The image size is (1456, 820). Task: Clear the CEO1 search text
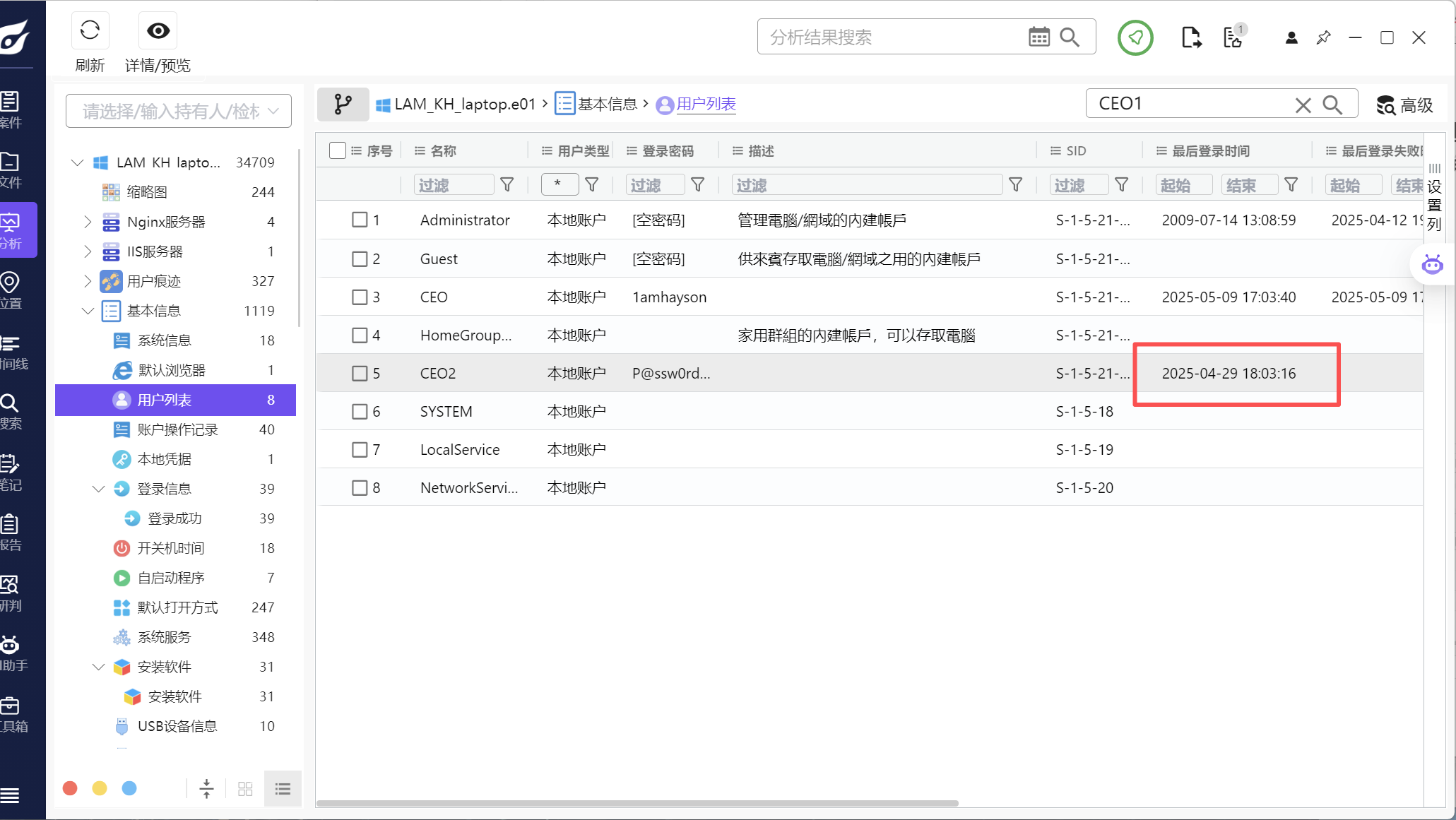(x=1303, y=105)
